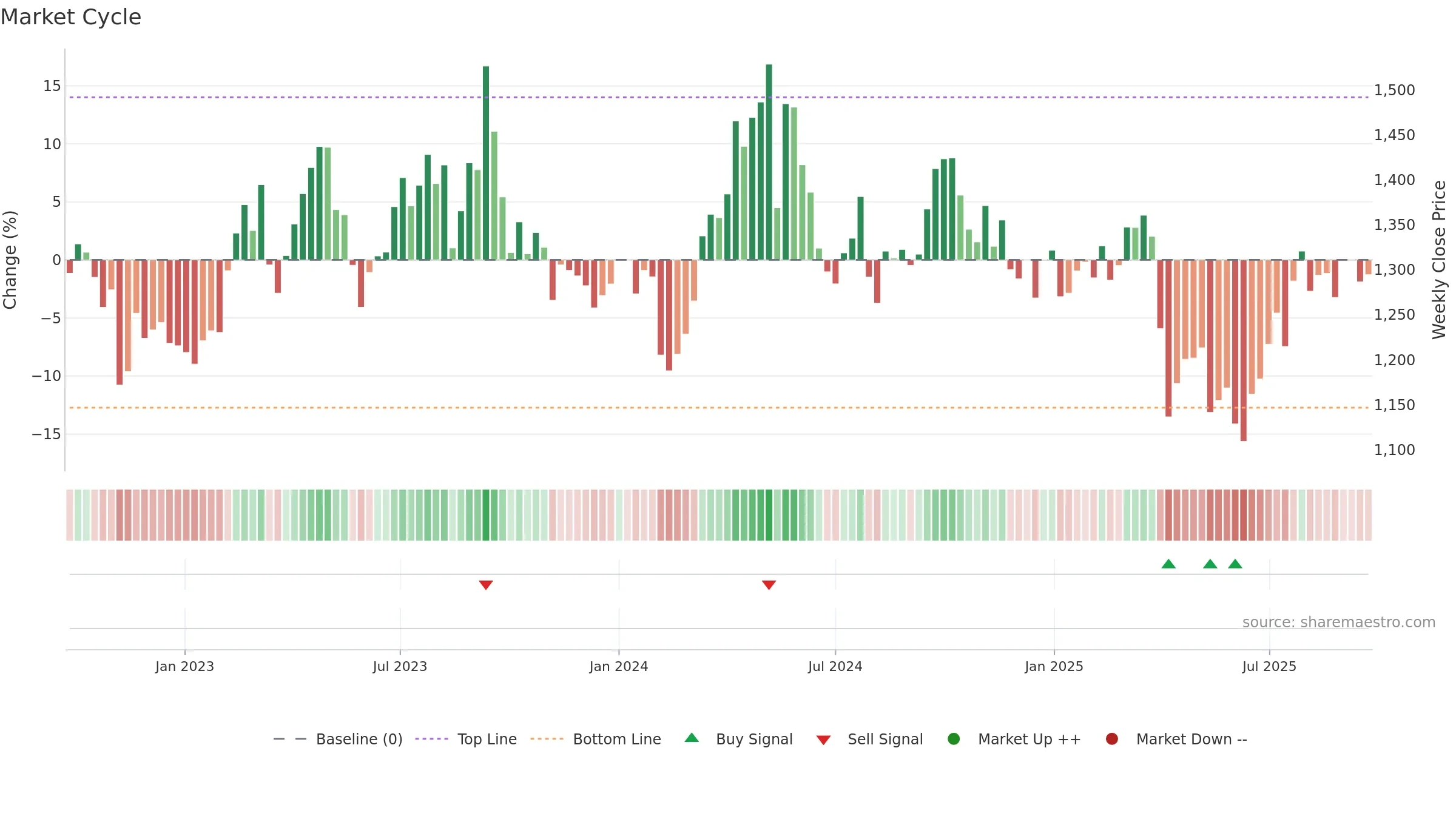The height and width of the screenshot is (819, 1456).
Task: Toggle Market Up ++ legend entry
Action: coord(1014,740)
